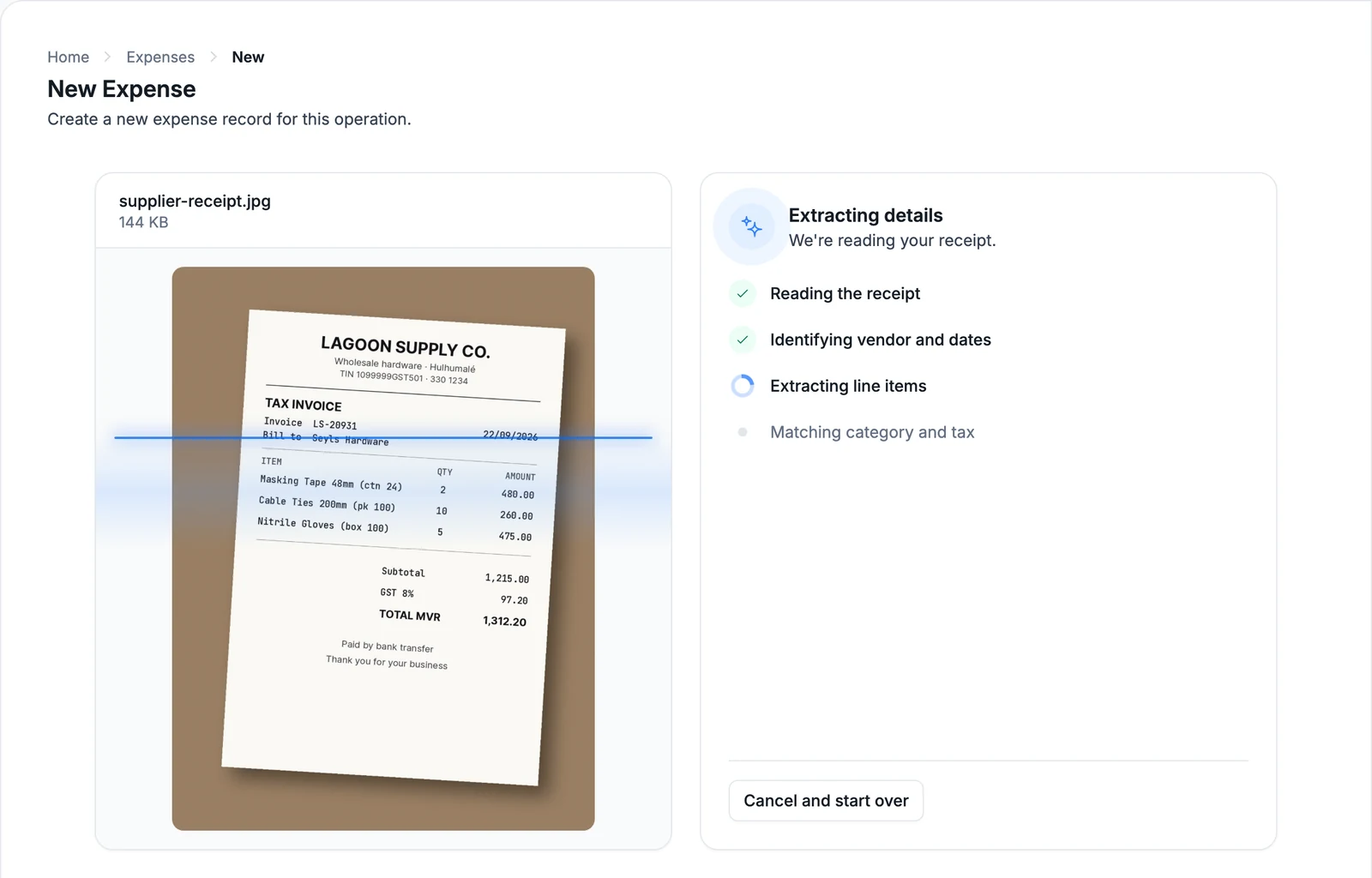
Task: Go to the Home breadcrumb
Action: (x=69, y=57)
